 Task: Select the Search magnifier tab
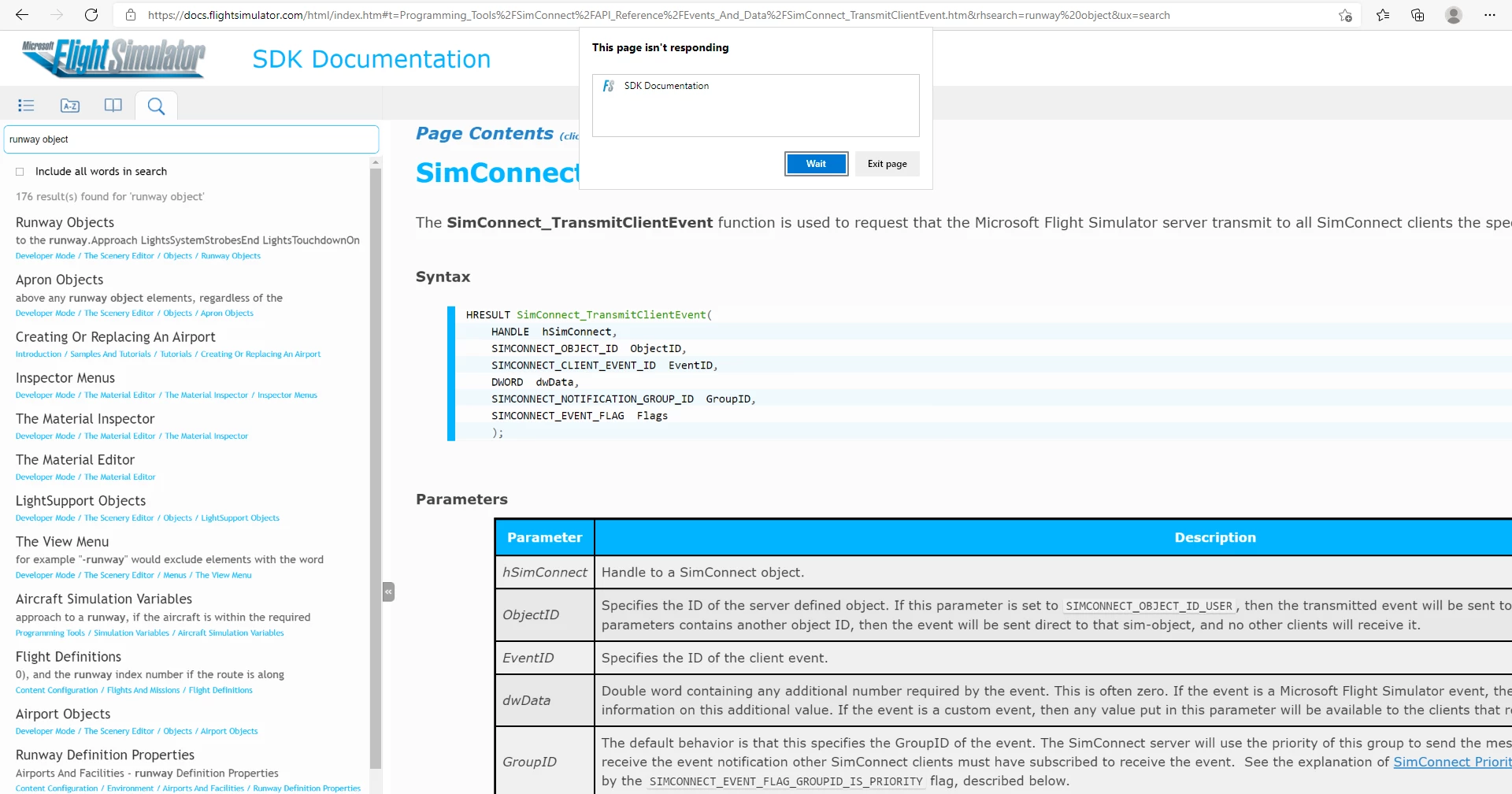pyautogui.click(x=156, y=106)
